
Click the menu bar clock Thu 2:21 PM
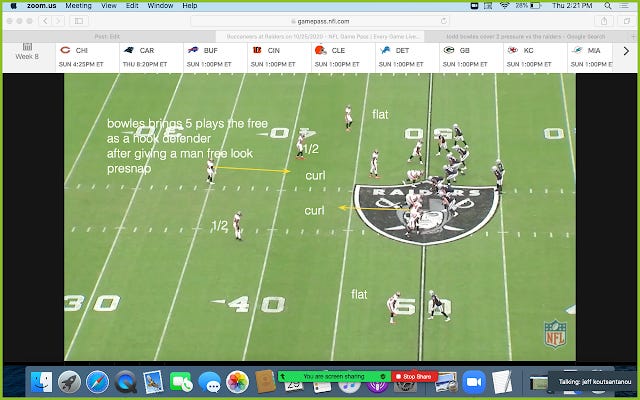(572, 6)
